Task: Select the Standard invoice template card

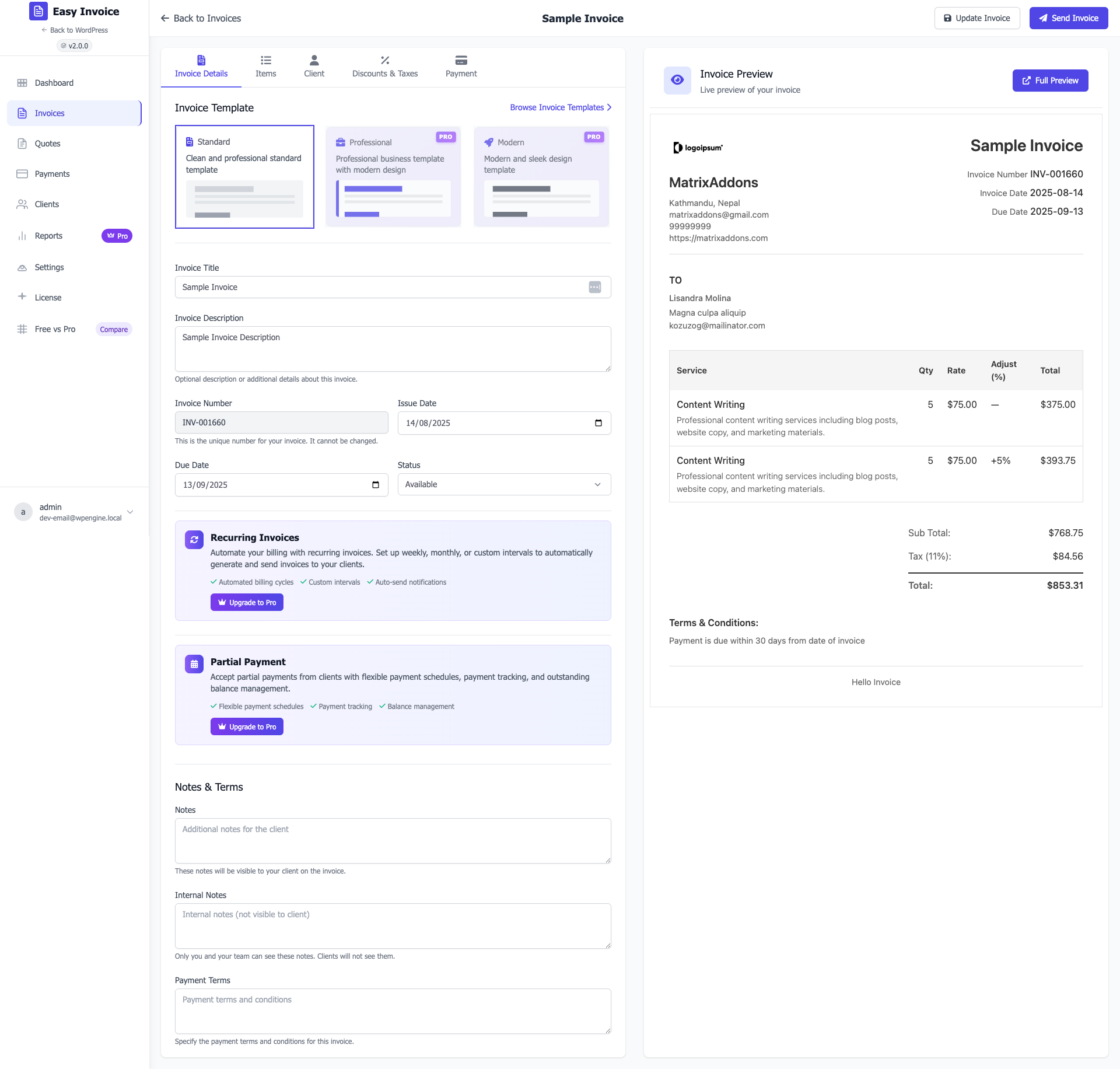Action: tap(244, 177)
